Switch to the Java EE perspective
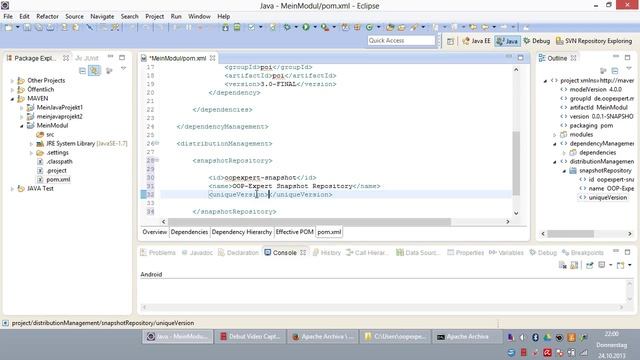 [x=476, y=41]
